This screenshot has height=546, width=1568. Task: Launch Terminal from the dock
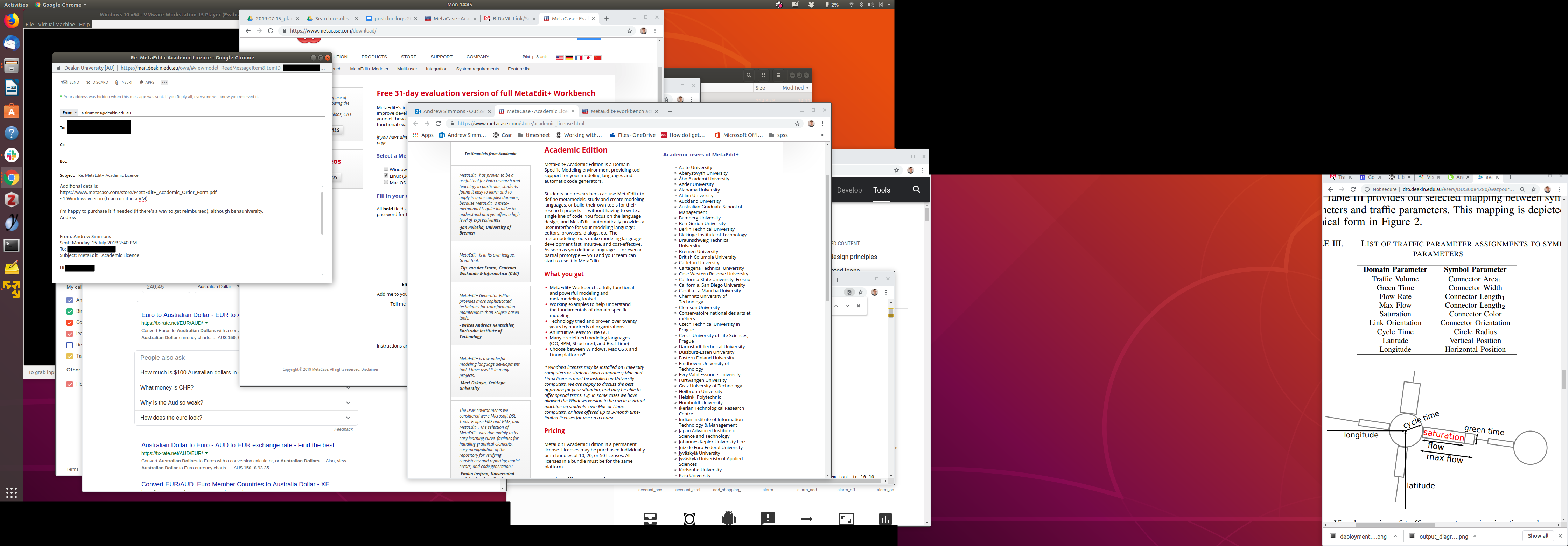(12, 245)
